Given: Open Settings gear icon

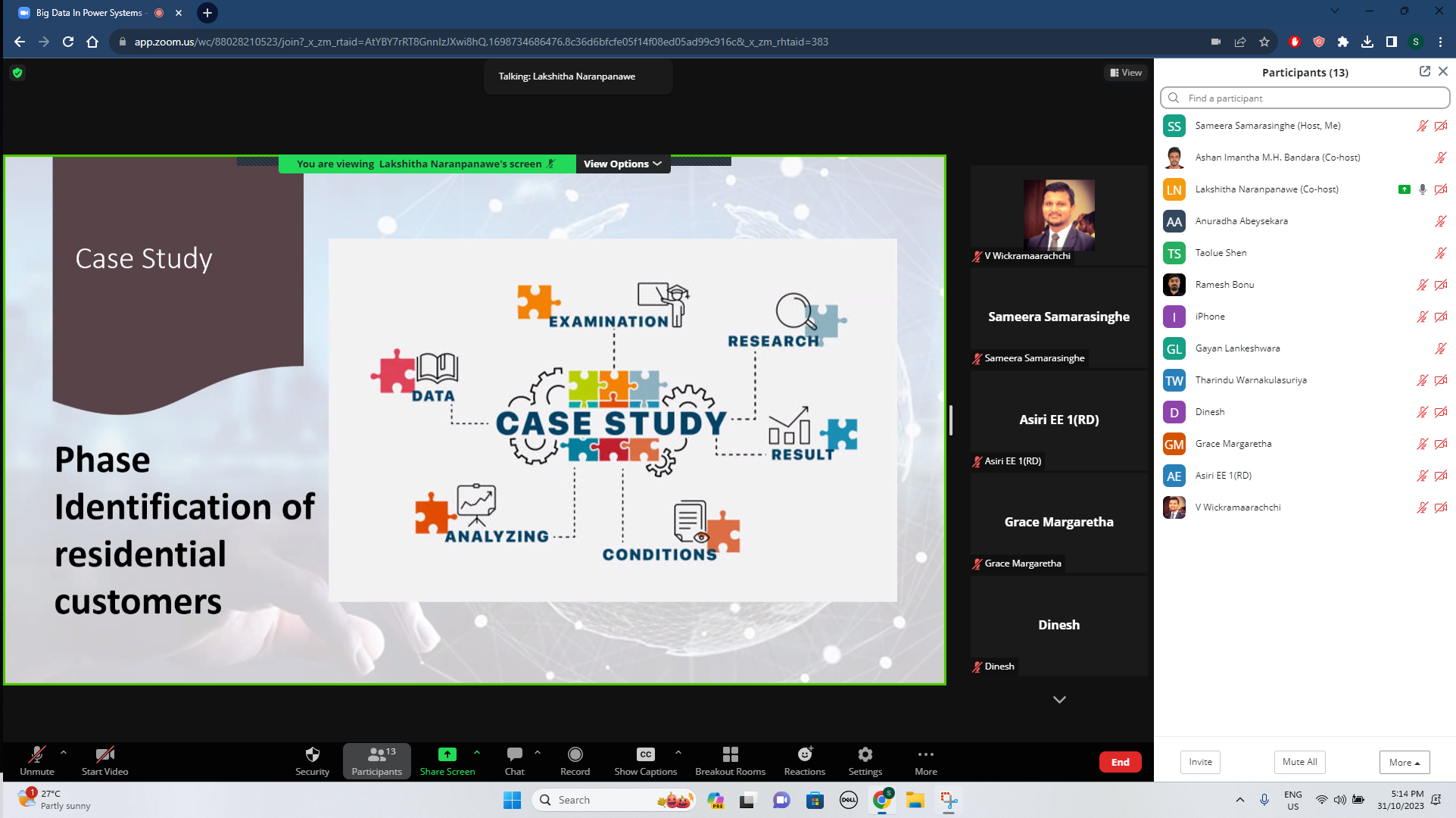Looking at the screenshot, I should pyautogui.click(x=865, y=754).
